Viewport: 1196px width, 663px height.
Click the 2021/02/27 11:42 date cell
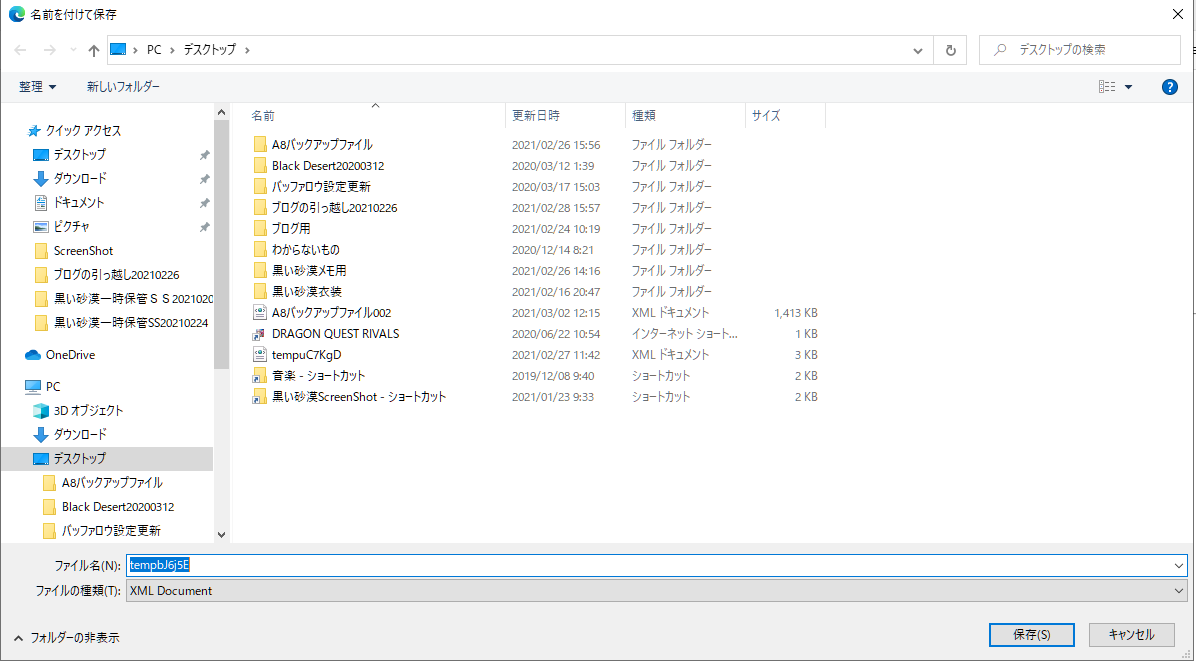click(x=555, y=355)
